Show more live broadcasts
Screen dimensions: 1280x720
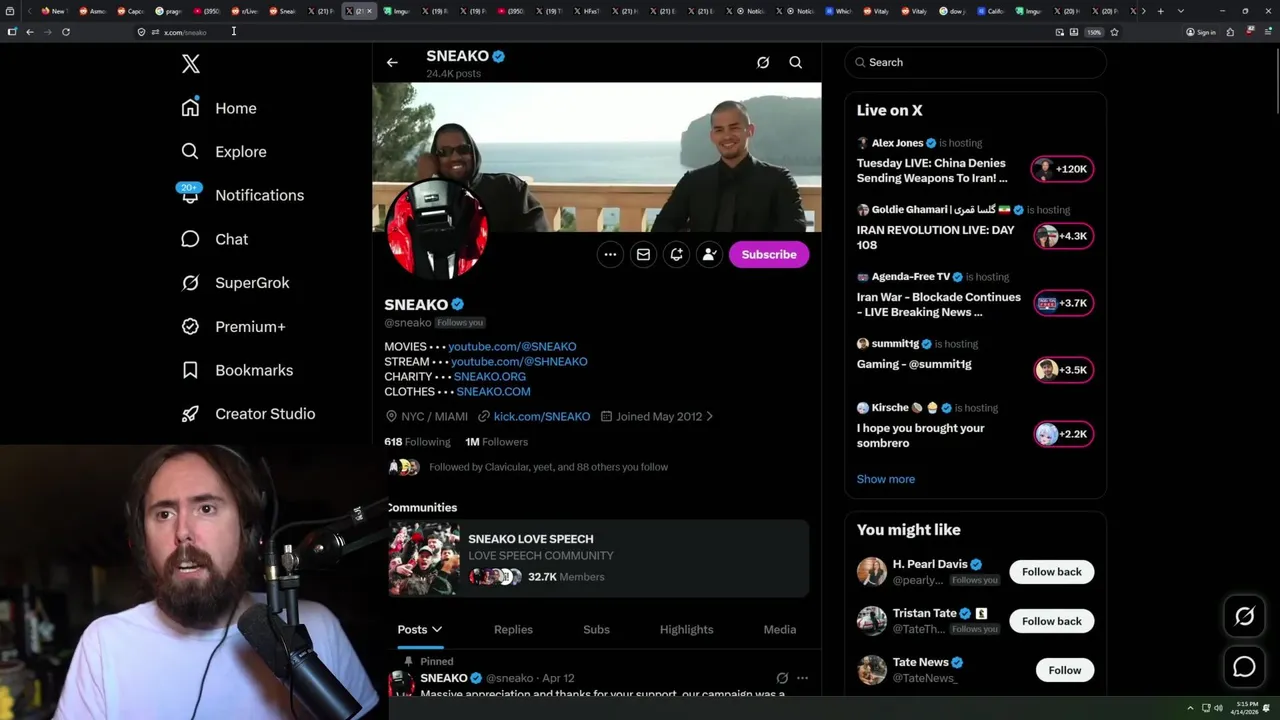[885, 479]
